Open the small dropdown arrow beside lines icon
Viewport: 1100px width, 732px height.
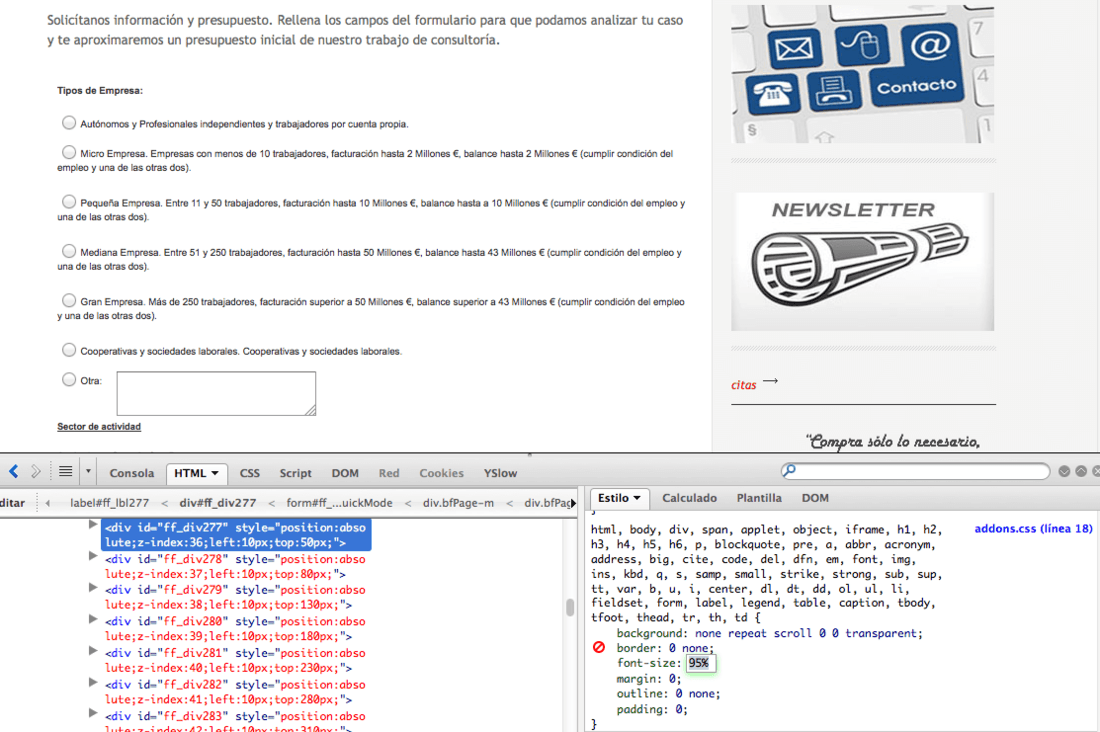tap(88, 472)
